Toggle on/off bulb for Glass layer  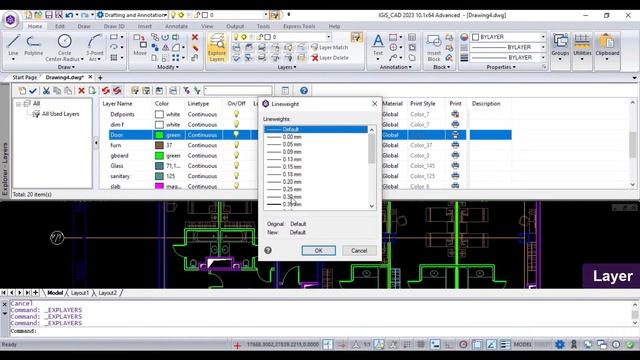(236, 165)
